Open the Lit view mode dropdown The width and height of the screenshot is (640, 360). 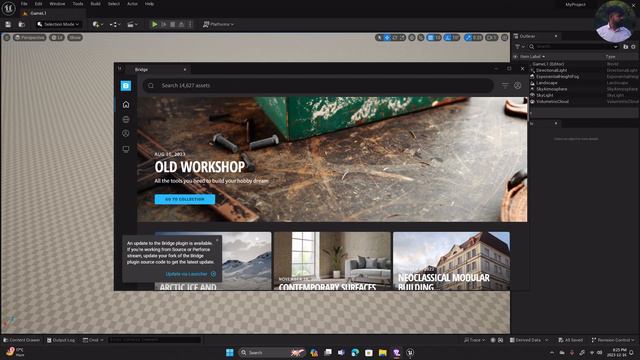click(x=57, y=38)
